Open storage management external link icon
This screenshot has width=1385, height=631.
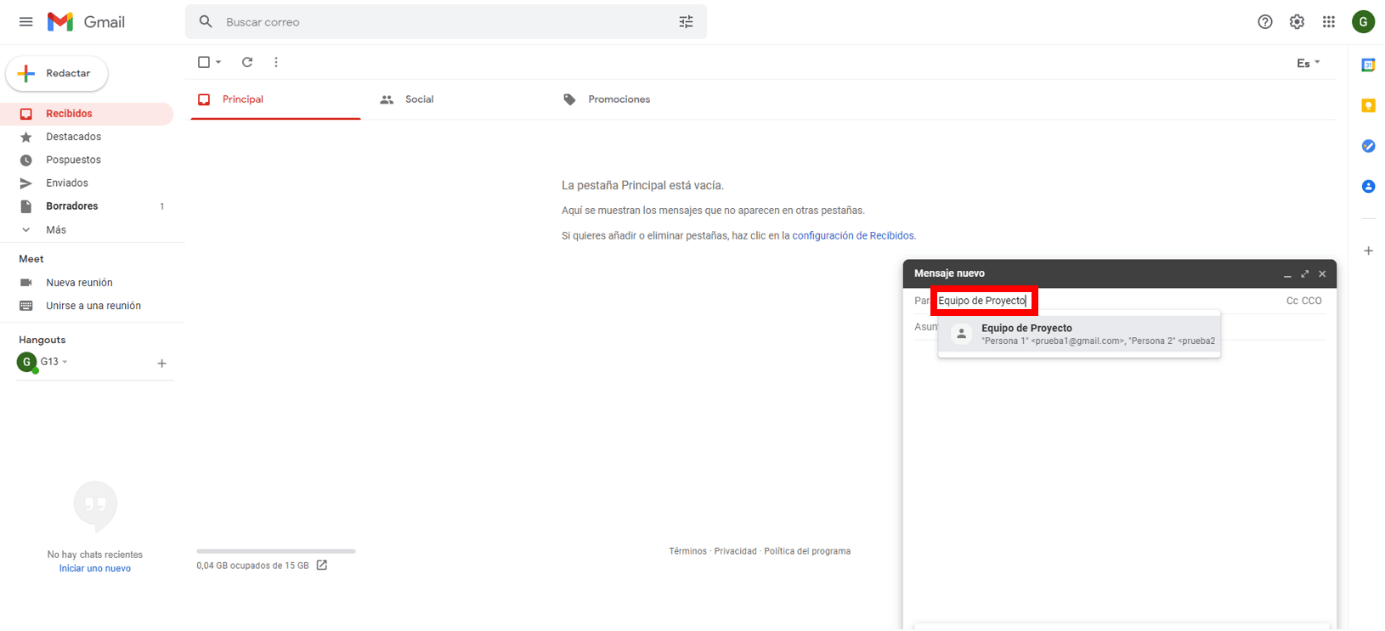click(x=322, y=565)
